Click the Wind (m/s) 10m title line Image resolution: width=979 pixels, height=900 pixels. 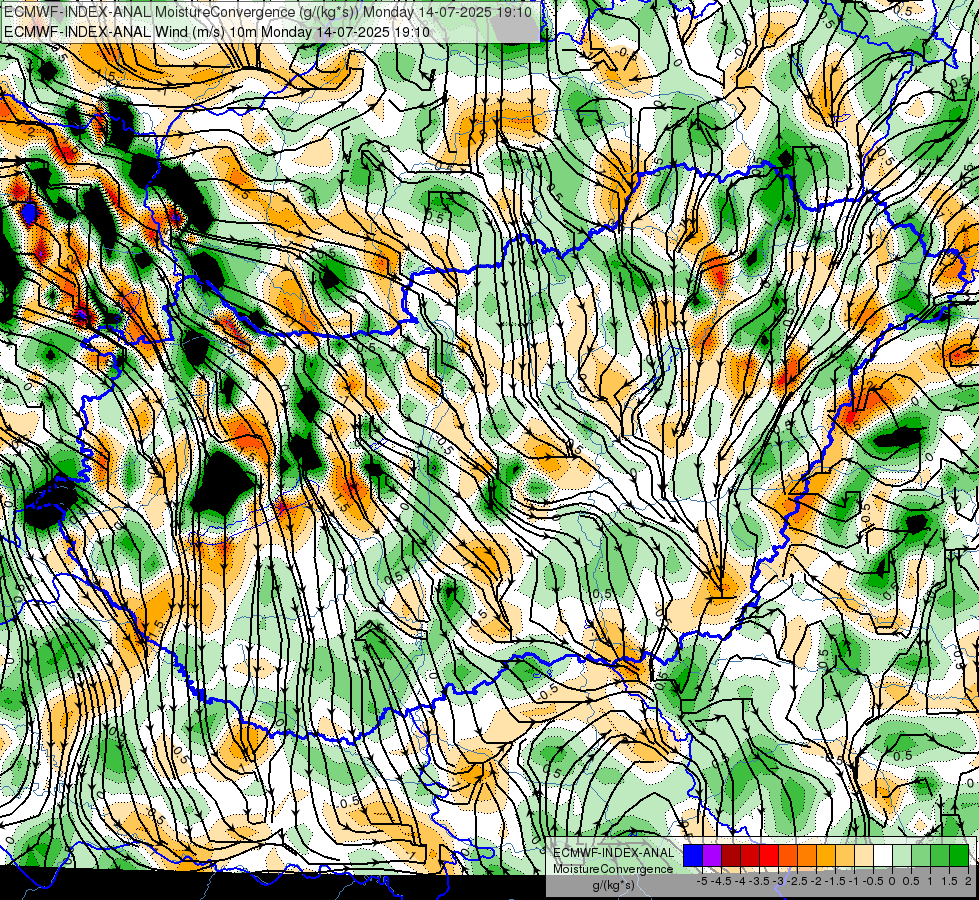coord(217,31)
